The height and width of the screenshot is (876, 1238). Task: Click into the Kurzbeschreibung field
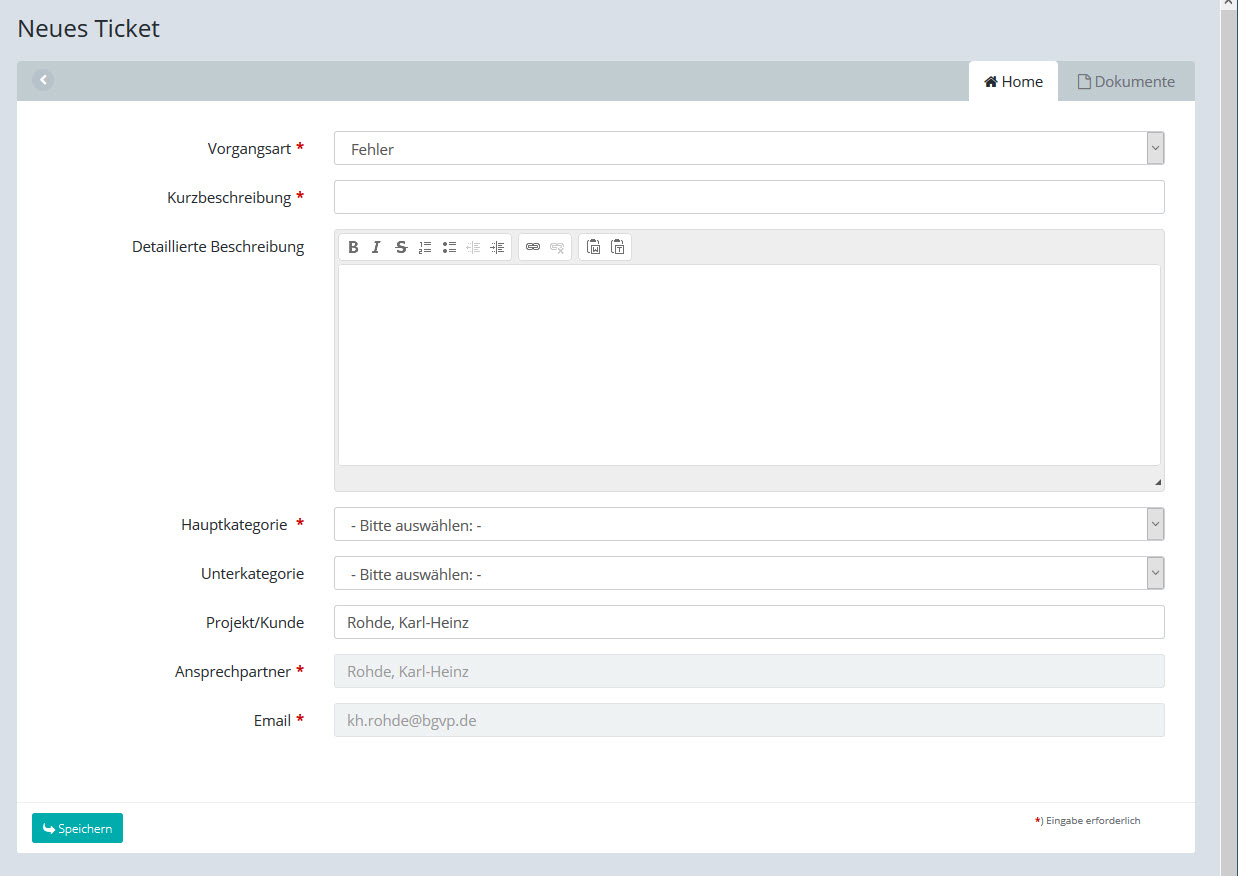tap(748, 197)
